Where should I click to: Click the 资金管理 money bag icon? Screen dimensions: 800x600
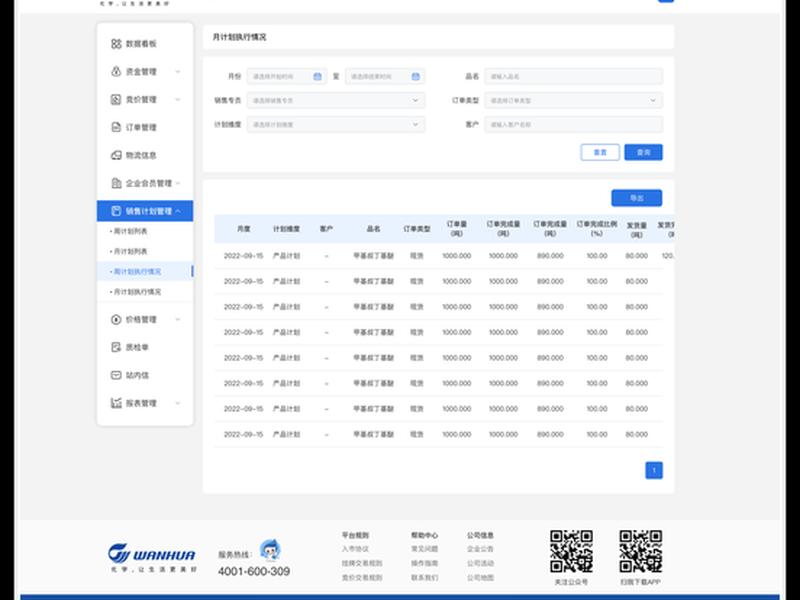pyautogui.click(x=116, y=71)
